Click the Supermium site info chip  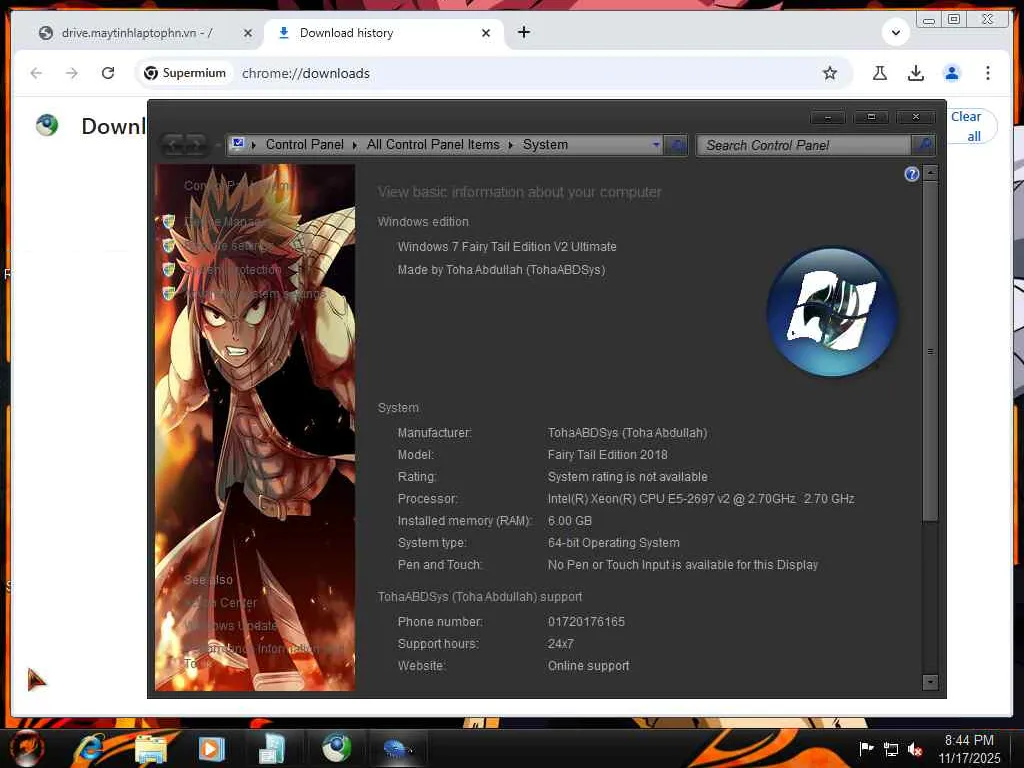click(185, 73)
